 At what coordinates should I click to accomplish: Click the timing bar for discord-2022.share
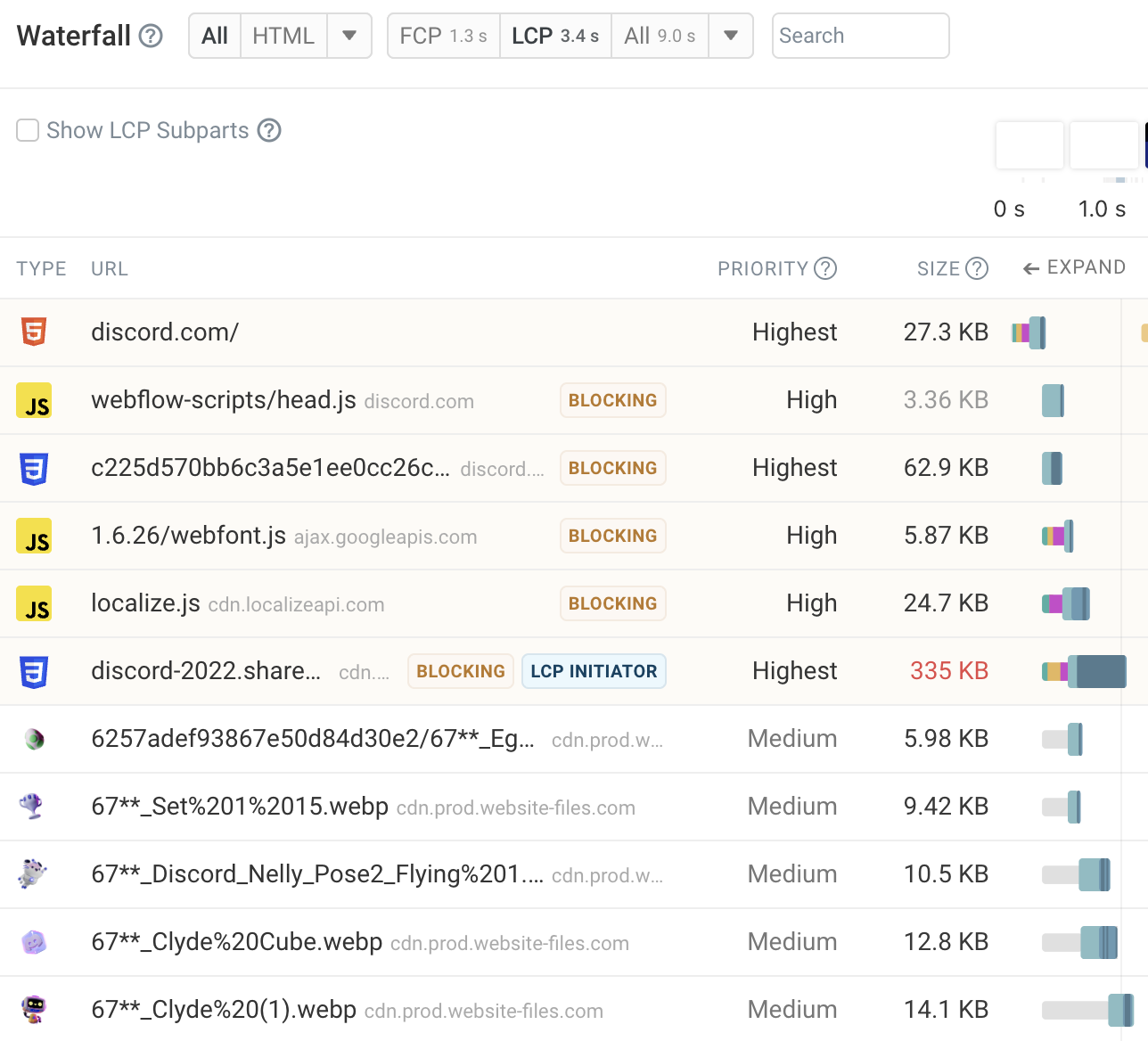[x=1084, y=671]
